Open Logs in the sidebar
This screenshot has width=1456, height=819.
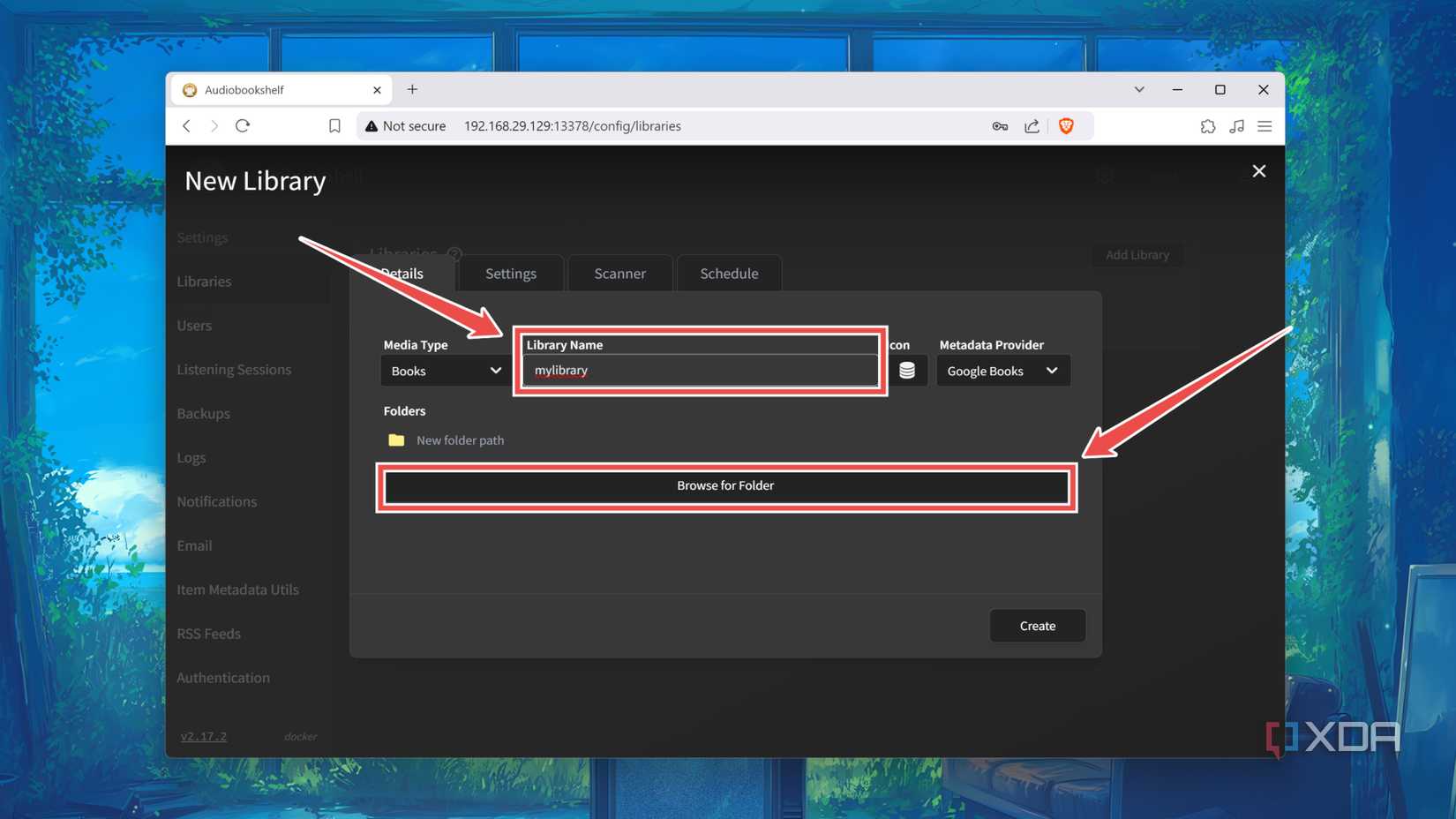click(191, 458)
